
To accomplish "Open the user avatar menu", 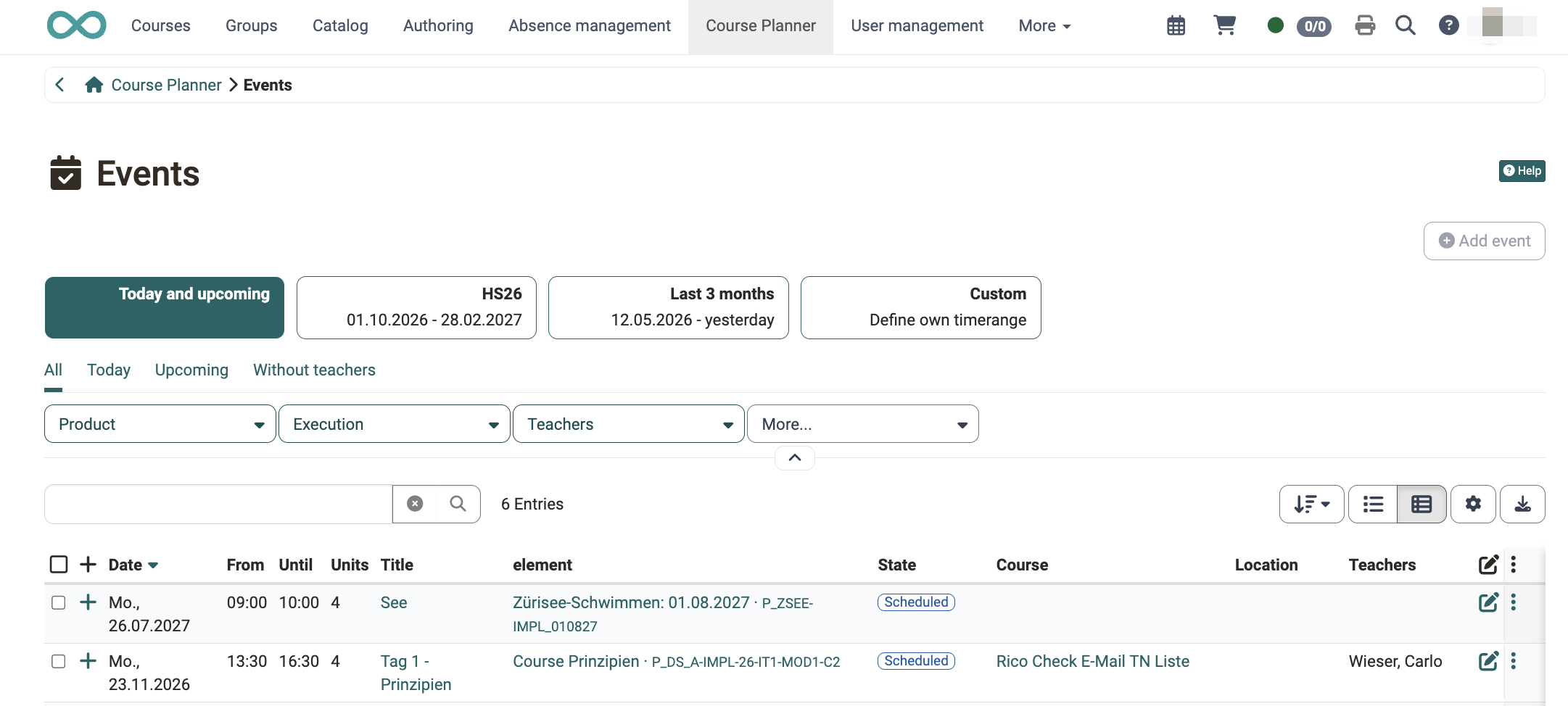I will (x=1501, y=25).
